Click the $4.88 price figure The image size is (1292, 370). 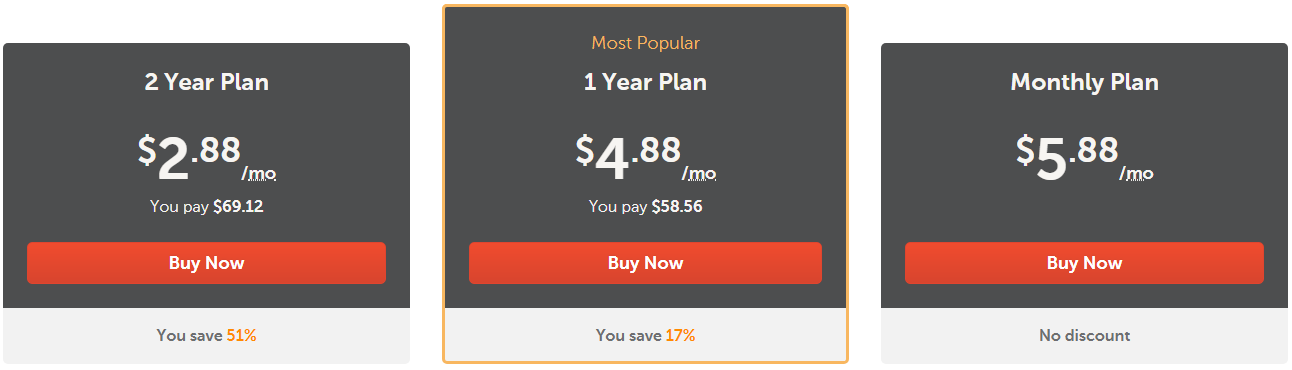[628, 158]
